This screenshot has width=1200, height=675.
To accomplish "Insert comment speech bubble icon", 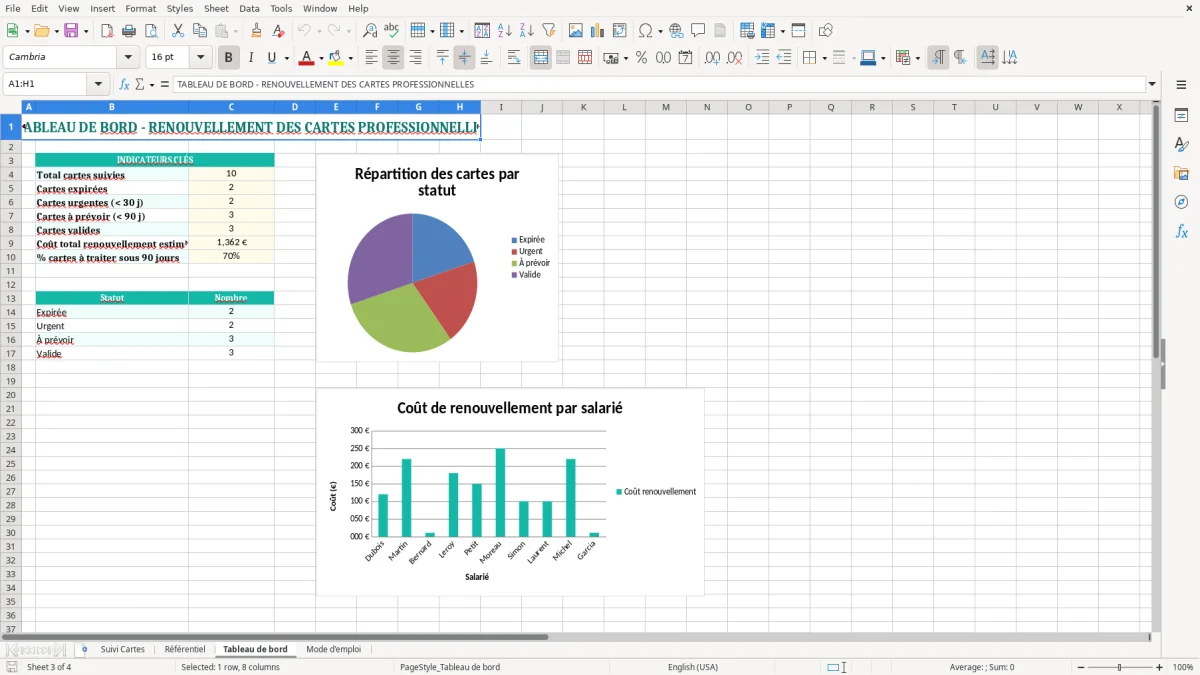I will tap(698, 31).
